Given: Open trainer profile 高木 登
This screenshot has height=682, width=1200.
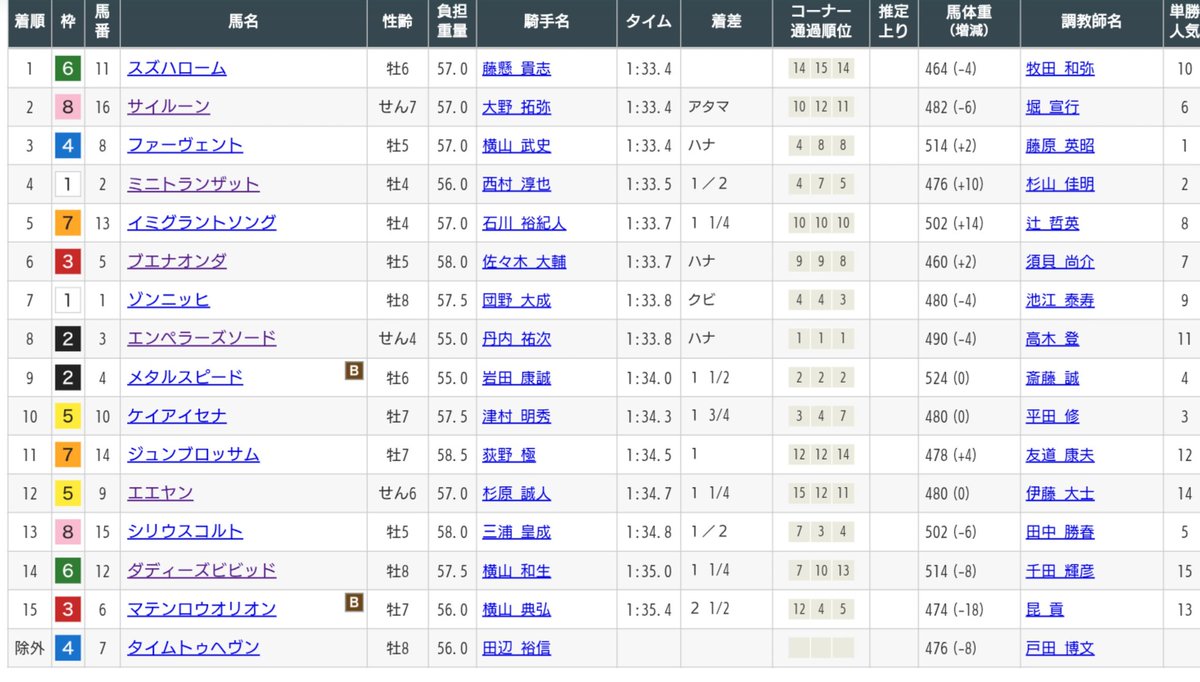Looking at the screenshot, I should tap(1053, 340).
